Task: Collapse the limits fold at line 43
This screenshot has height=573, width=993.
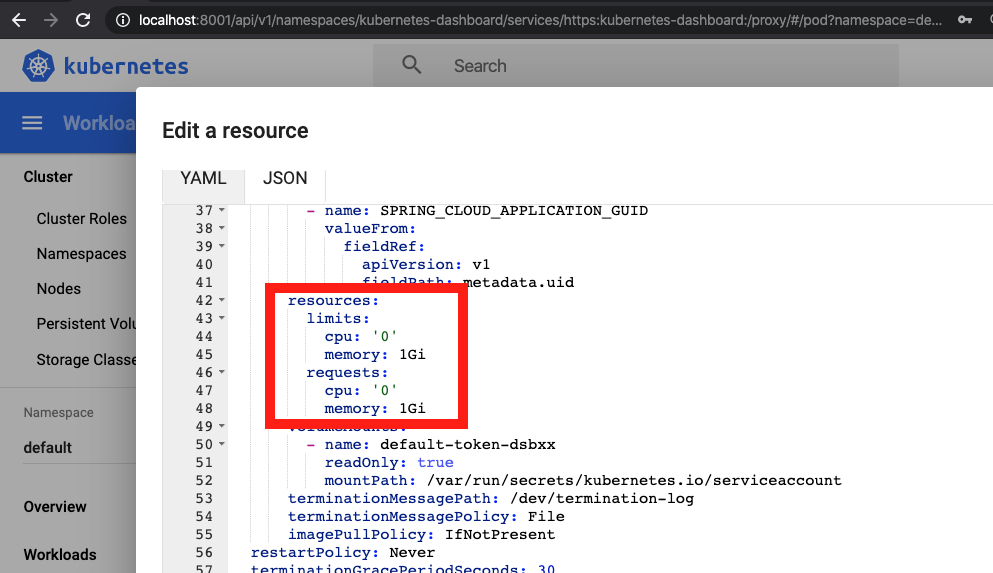Action: coord(222,318)
